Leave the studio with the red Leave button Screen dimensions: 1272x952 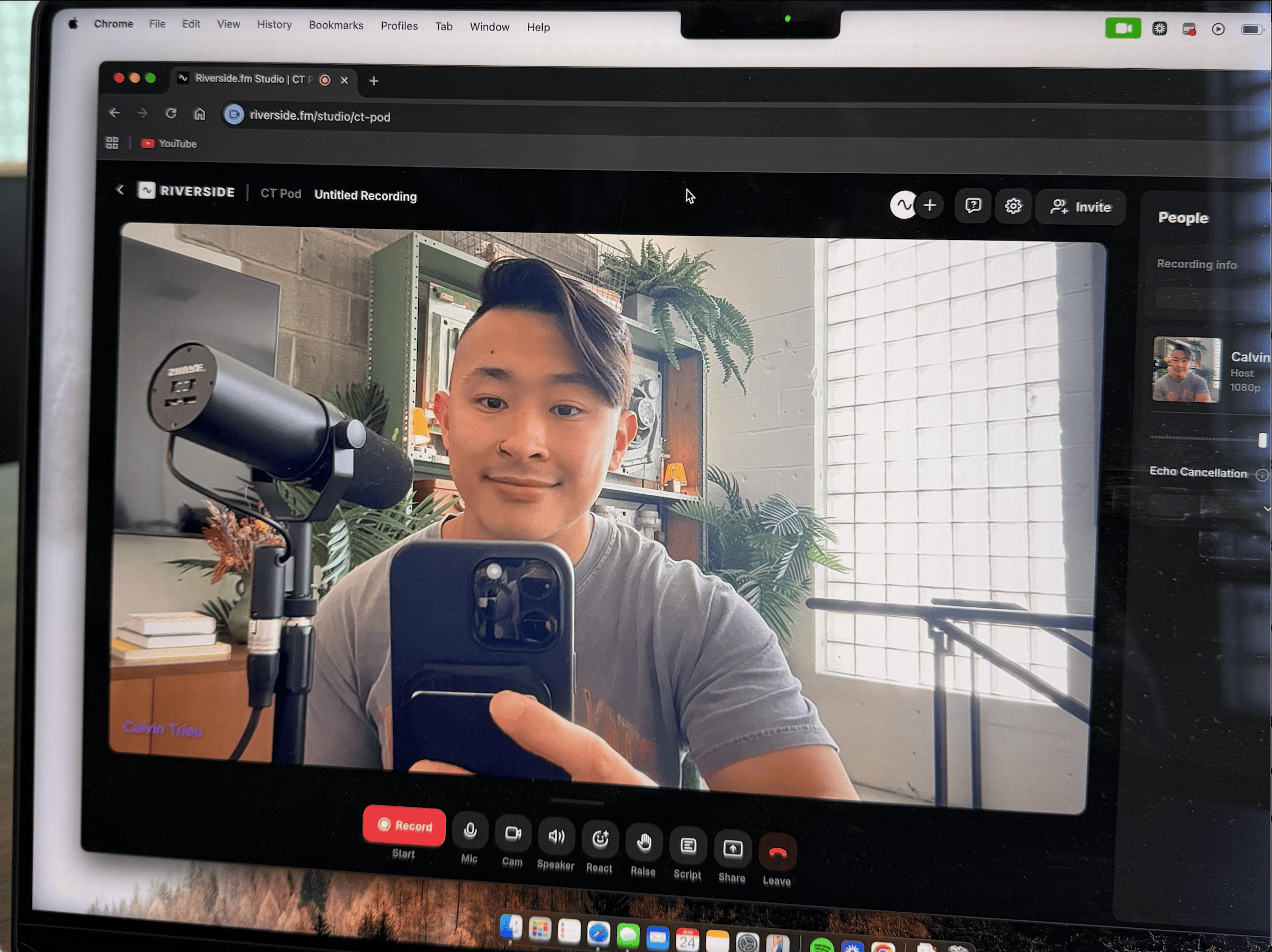click(x=778, y=852)
